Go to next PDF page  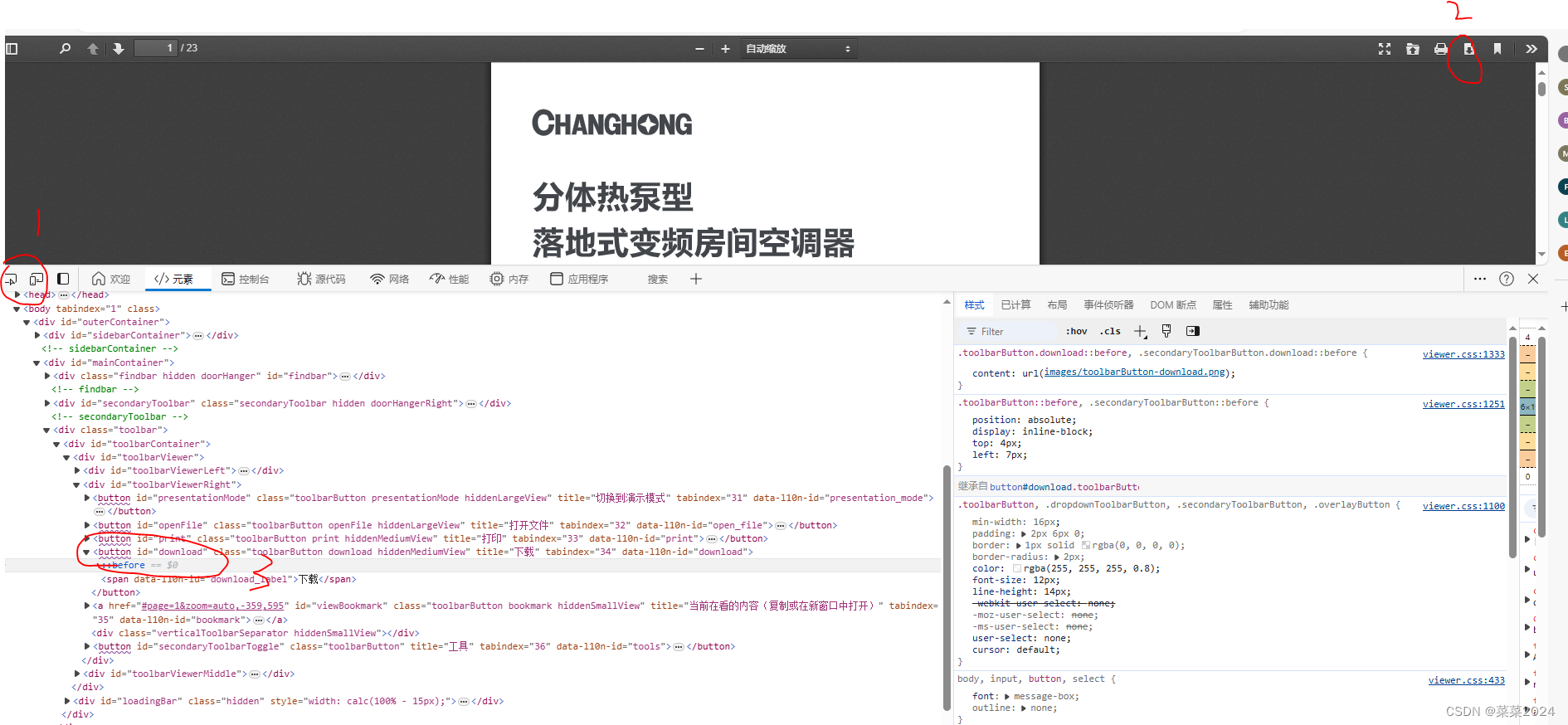click(x=119, y=49)
